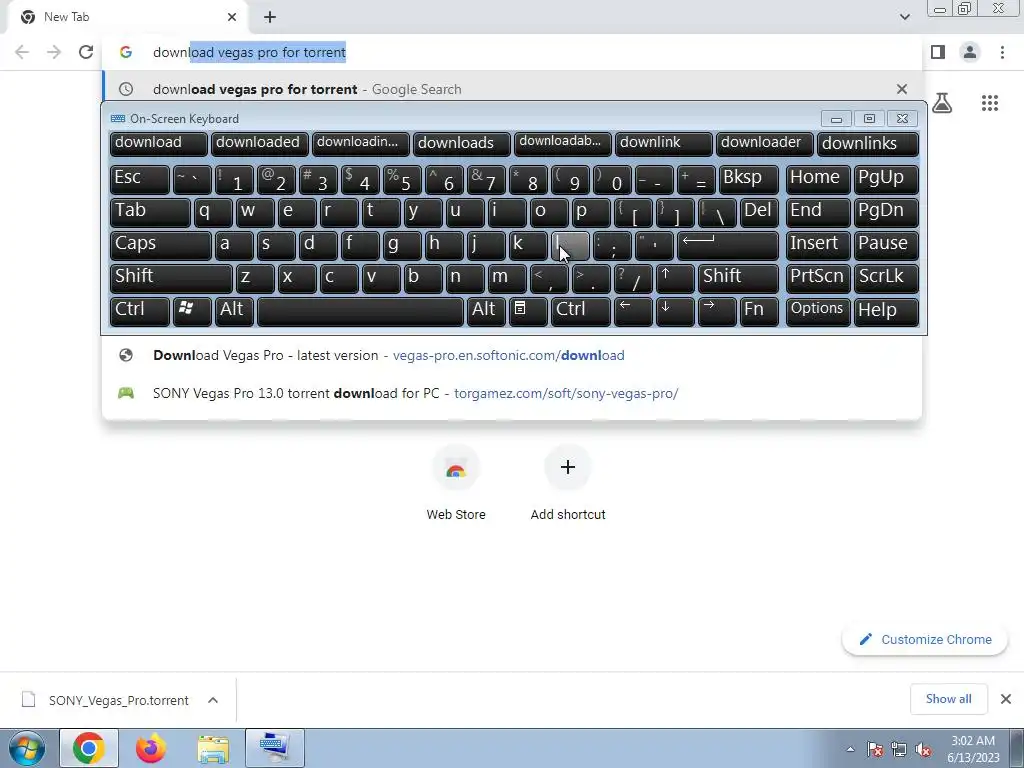This screenshot has height=768, width=1024.
Task: Toggle the right Alt key
Action: (x=486, y=312)
